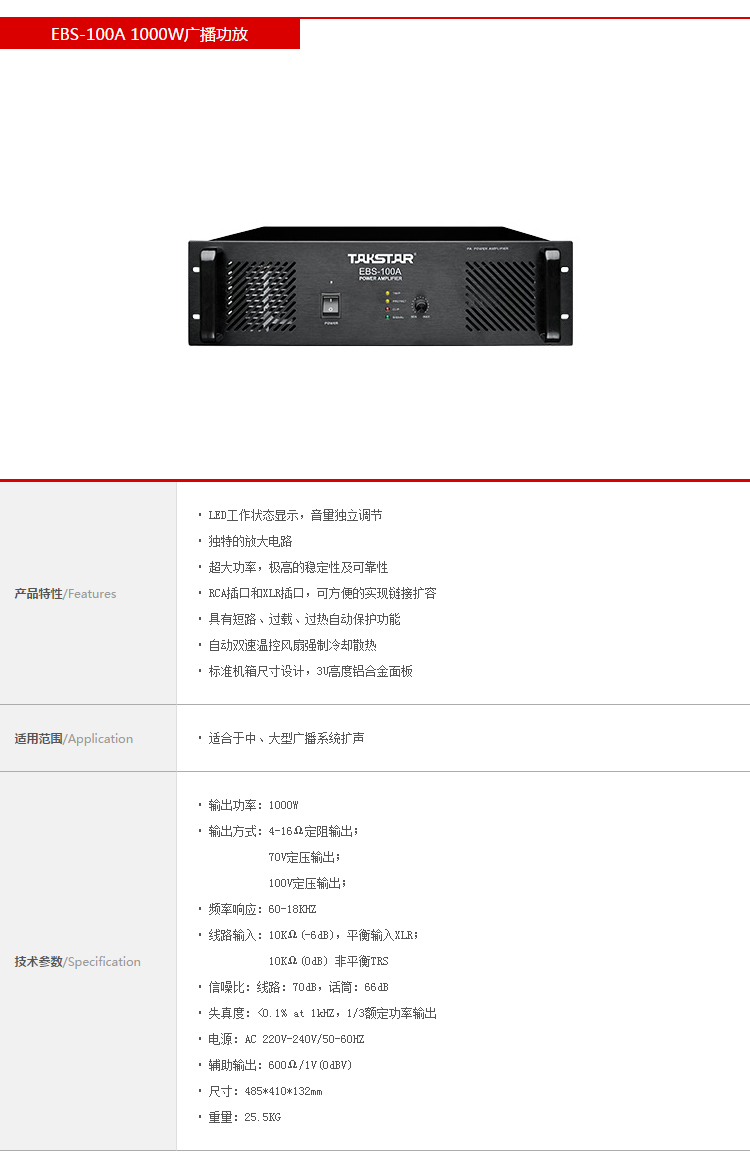Viewport: 750px width, 1171px height.
Task: Click the volume knob on the amplifier panel
Action: coord(420,305)
